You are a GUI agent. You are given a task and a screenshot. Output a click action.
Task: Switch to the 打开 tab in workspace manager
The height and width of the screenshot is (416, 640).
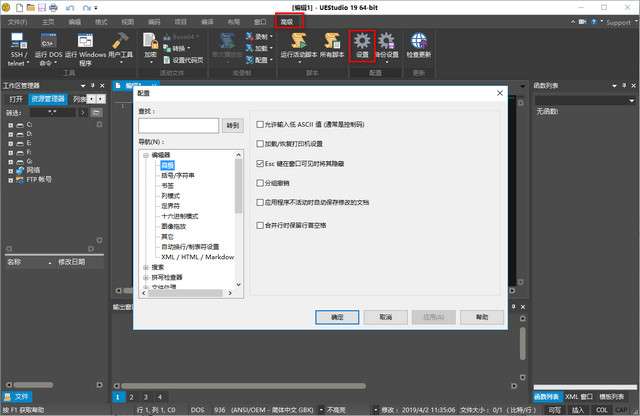[16, 99]
